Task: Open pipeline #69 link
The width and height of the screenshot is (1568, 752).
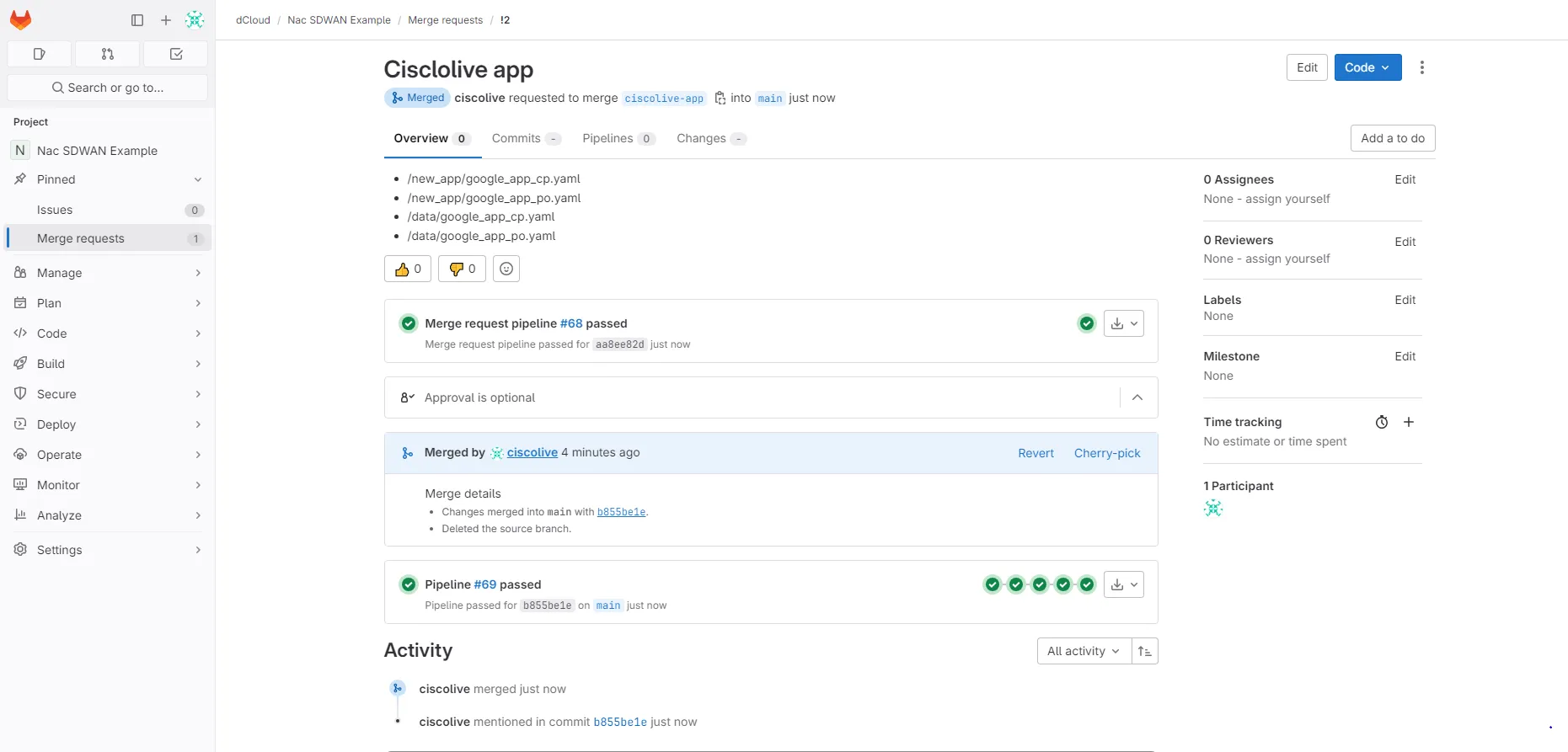Action: [484, 584]
